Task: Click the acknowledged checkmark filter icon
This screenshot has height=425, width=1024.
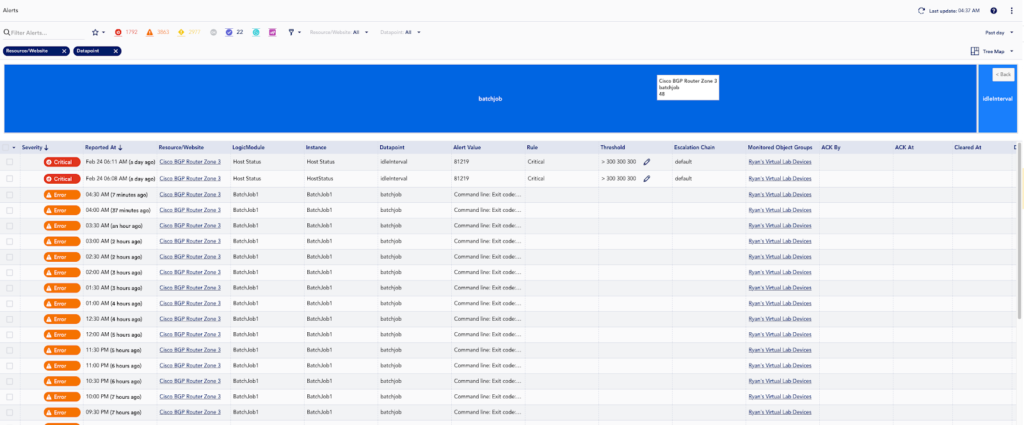Action: [x=229, y=32]
